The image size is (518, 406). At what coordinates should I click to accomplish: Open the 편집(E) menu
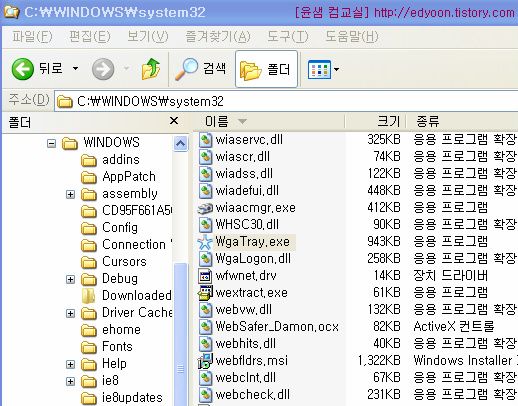point(89,36)
